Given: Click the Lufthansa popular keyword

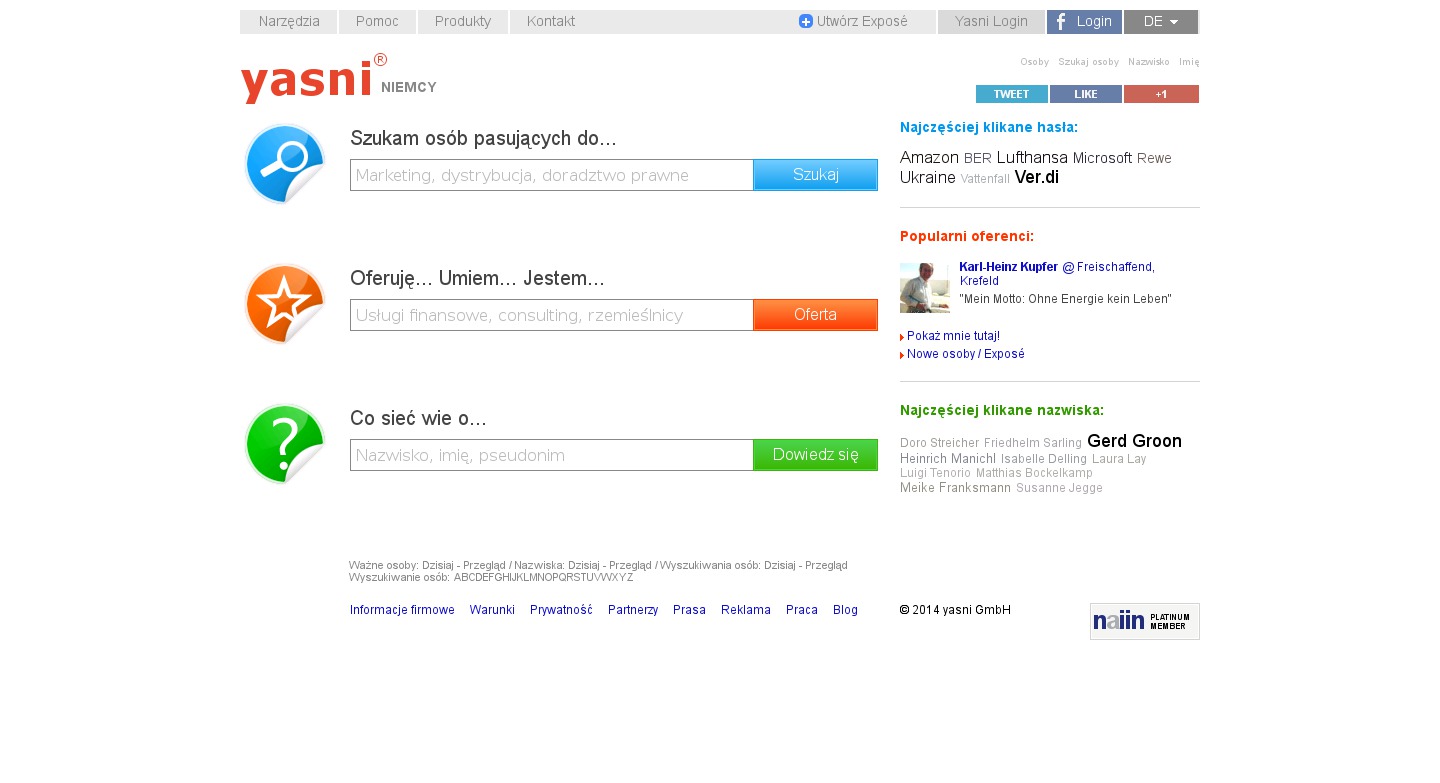Looking at the screenshot, I should point(1032,158).
